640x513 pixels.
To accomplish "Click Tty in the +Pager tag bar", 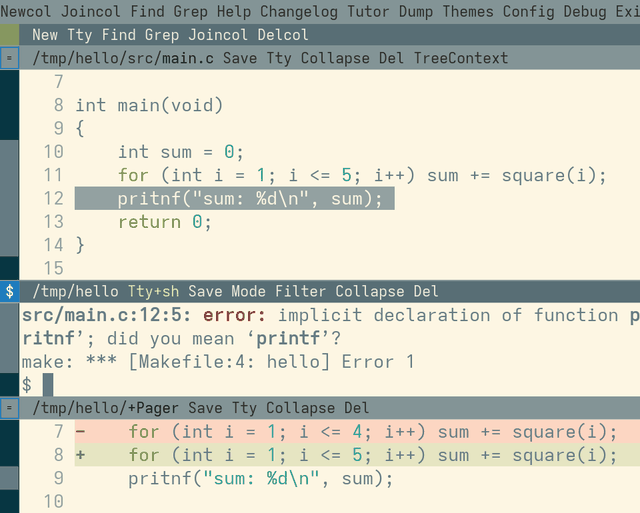I will (244, 408).
